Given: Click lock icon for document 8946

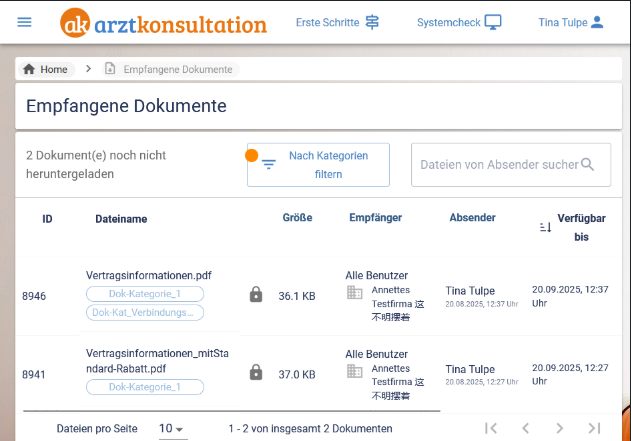Looking at the screenshot, I should tap(256, 295).
